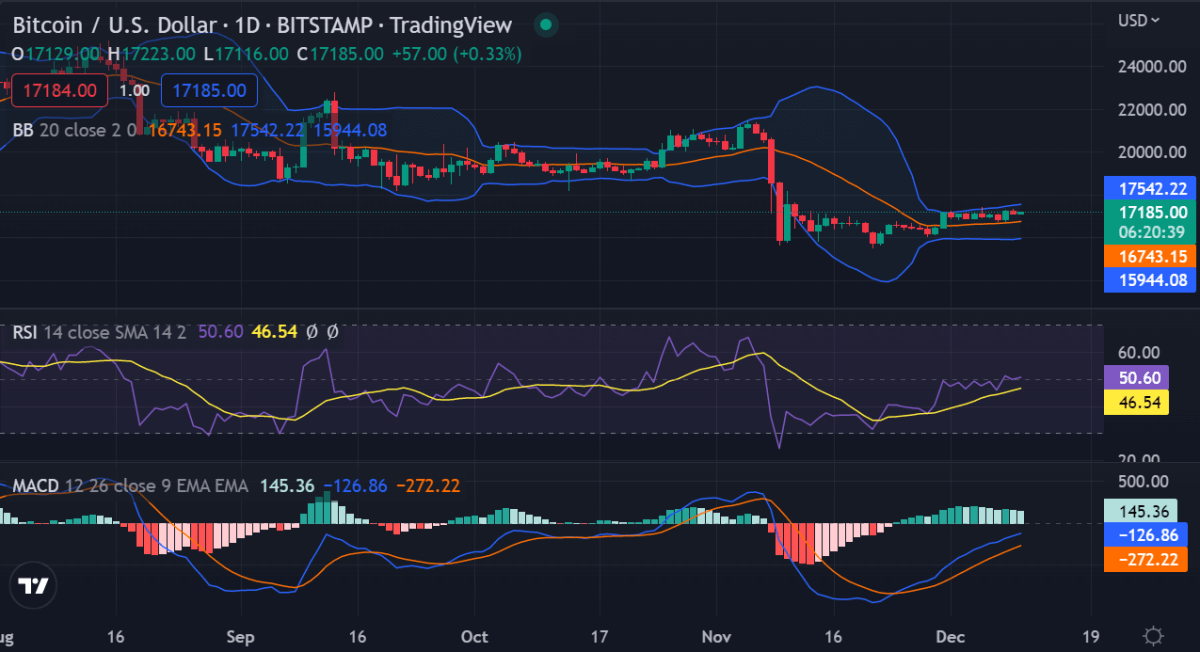Click the 19 date on time axis
Screen dimensions: 1200x652
tap(1091, 635)
